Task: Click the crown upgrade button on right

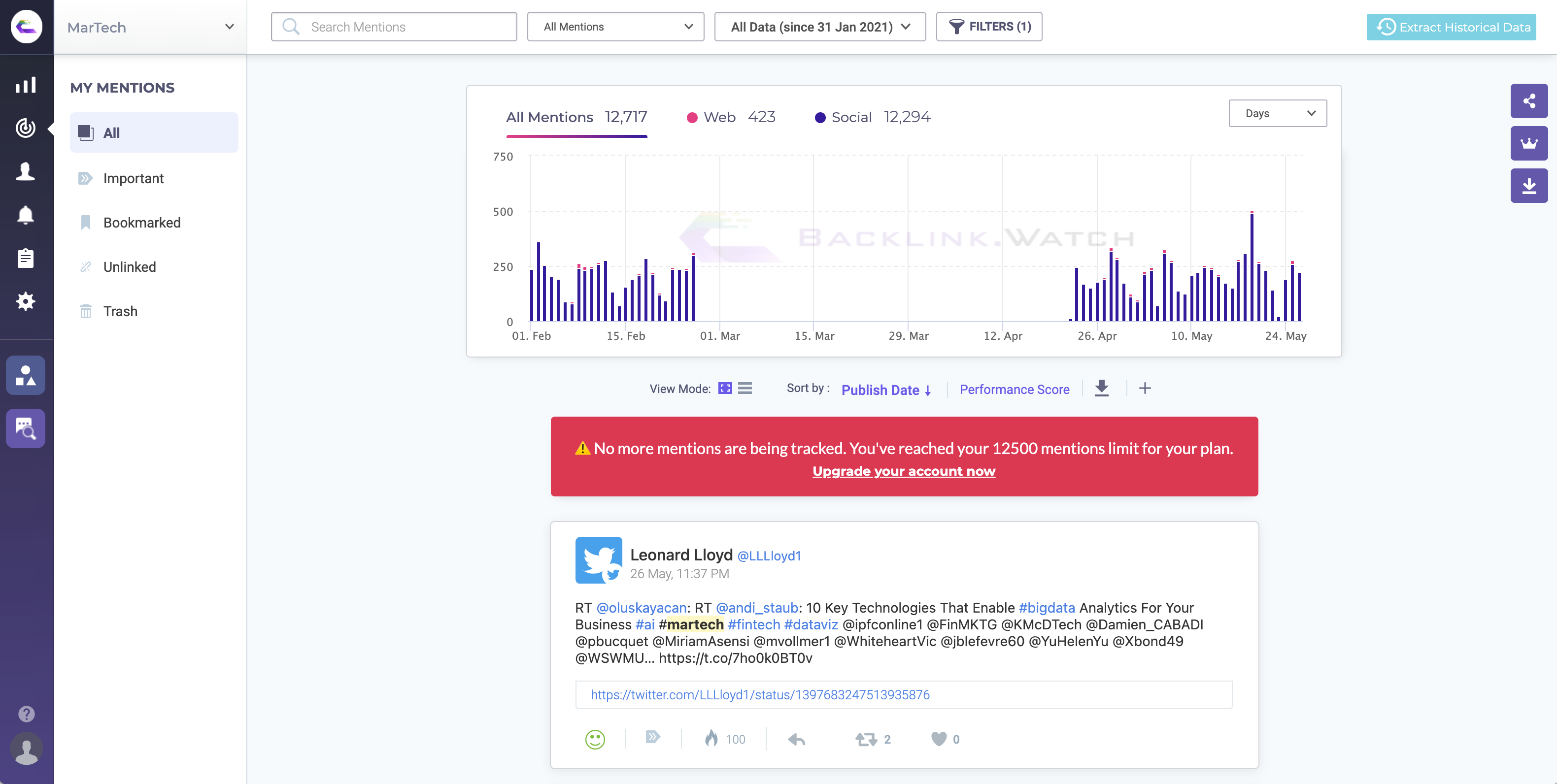Action: 1529,143
